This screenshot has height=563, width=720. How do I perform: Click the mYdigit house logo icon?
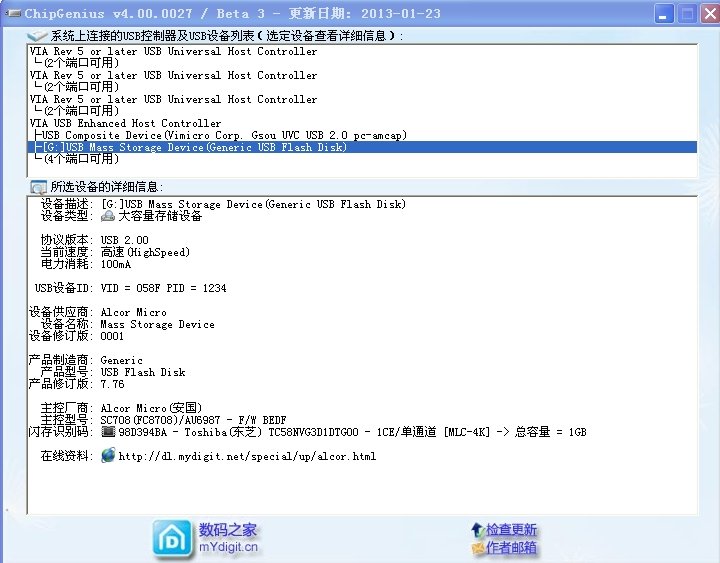[172, 539]
